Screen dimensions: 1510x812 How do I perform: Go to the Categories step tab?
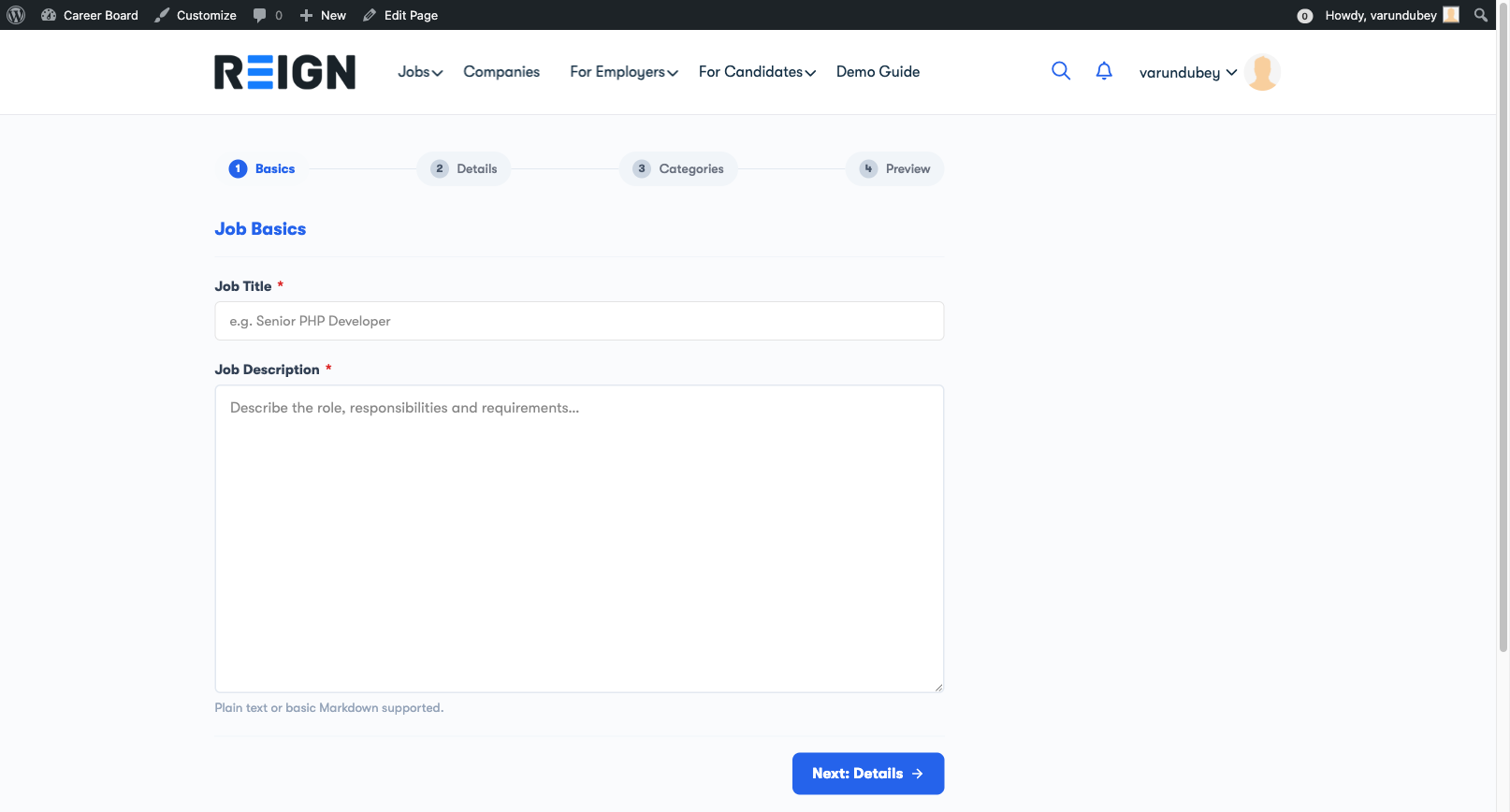tap(678, 168)
